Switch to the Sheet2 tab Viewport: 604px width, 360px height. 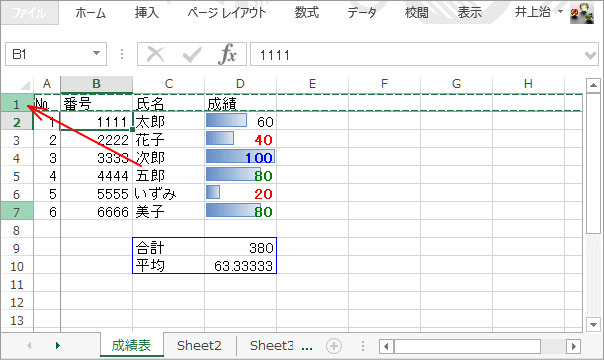[x=199, y=345]
